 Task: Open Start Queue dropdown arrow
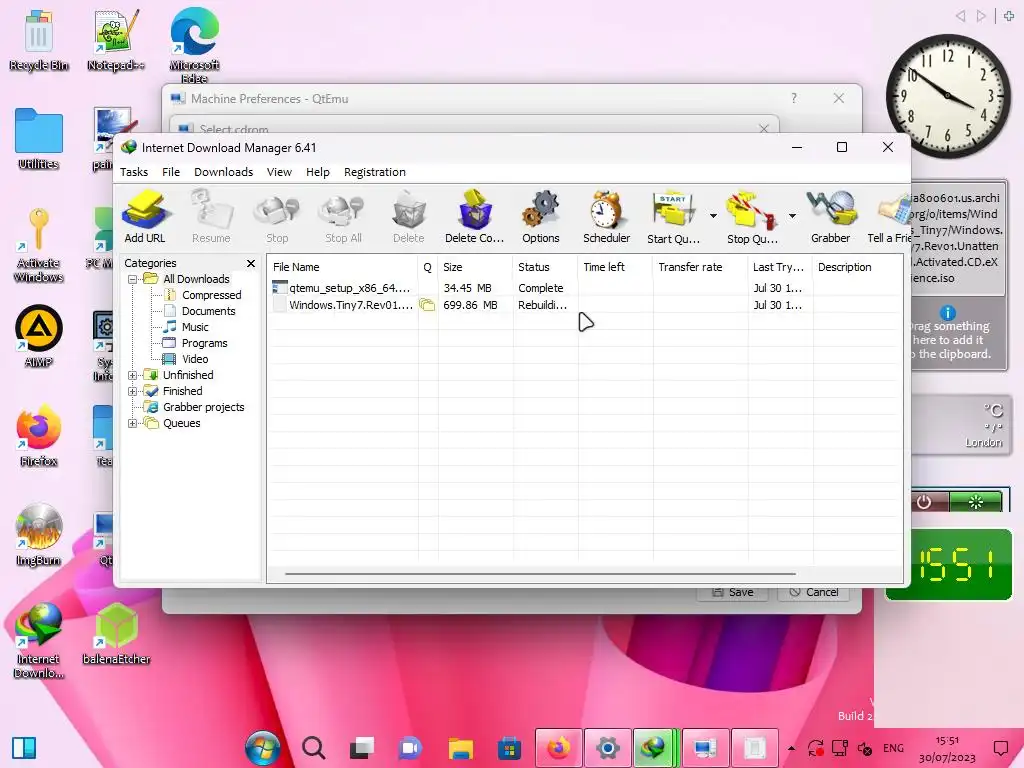pyautogui.click(x=713, y=216)
